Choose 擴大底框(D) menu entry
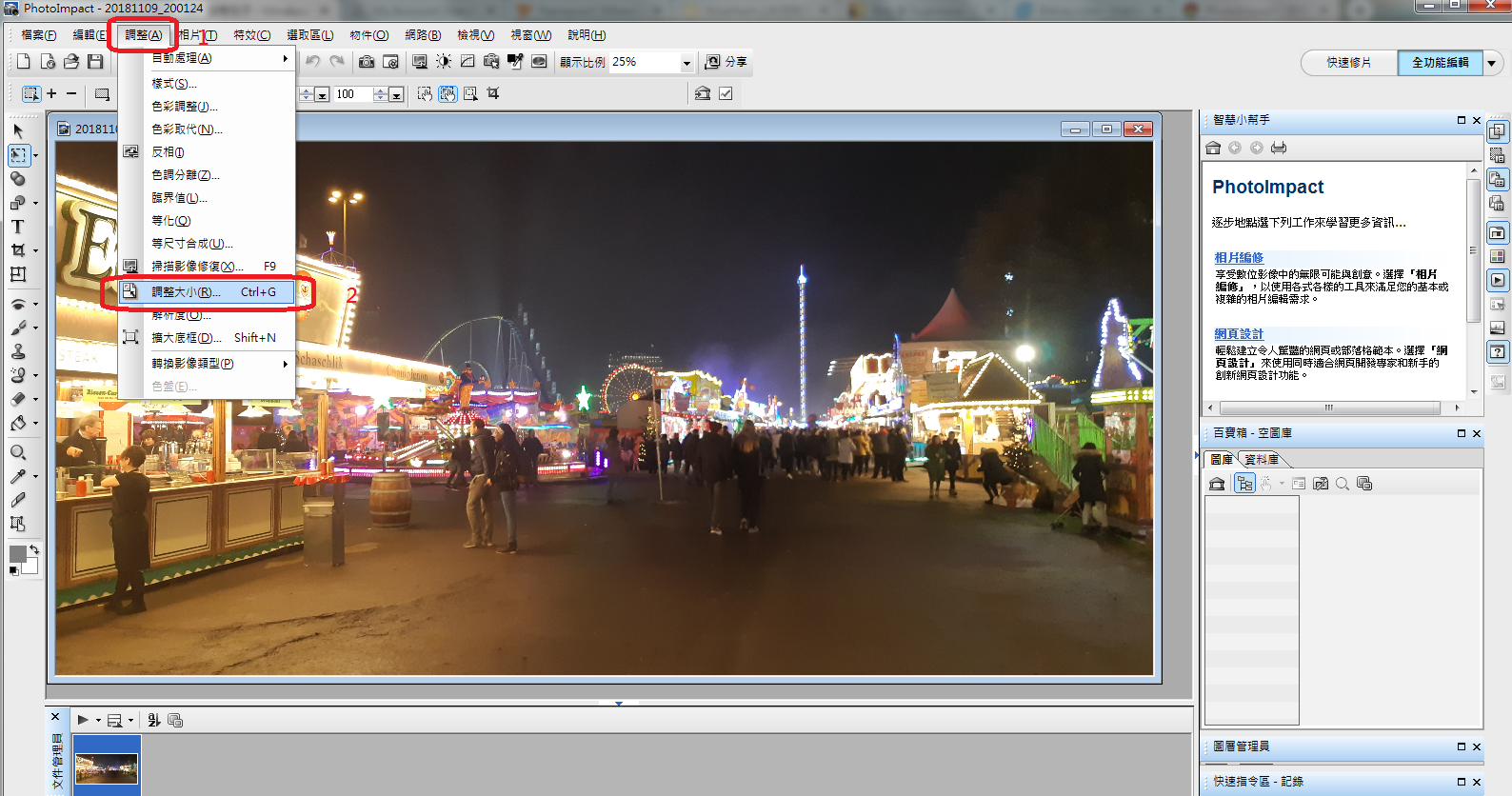 [207, 338]
